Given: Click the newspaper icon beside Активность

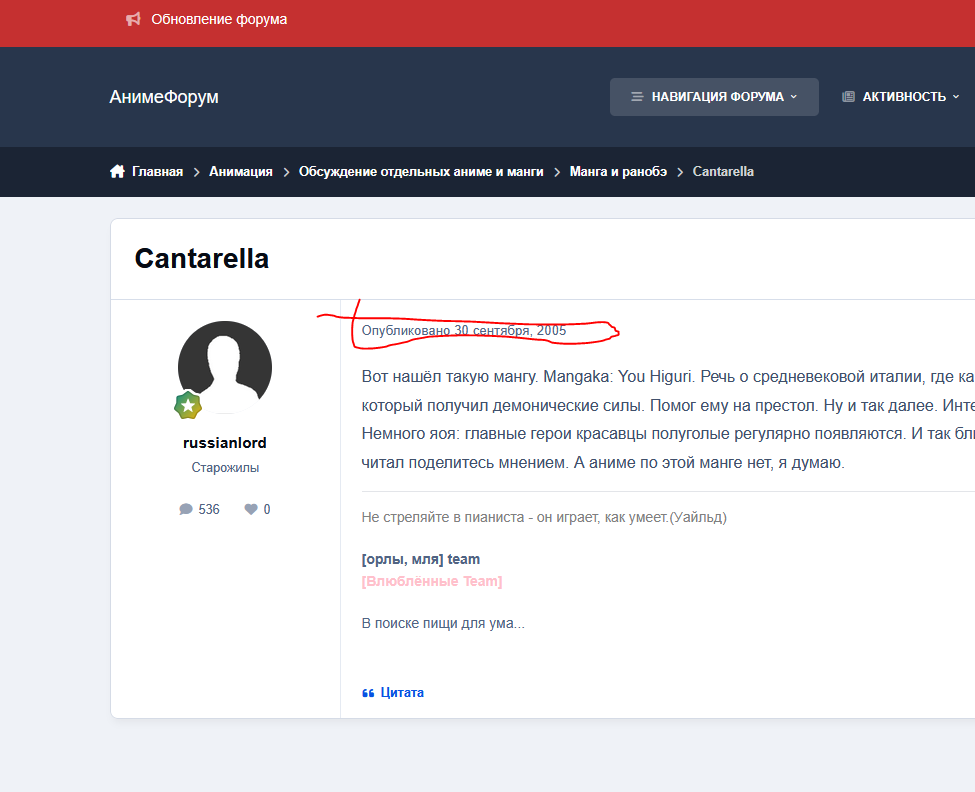Looking at the screenshot, I should [849, 97].
